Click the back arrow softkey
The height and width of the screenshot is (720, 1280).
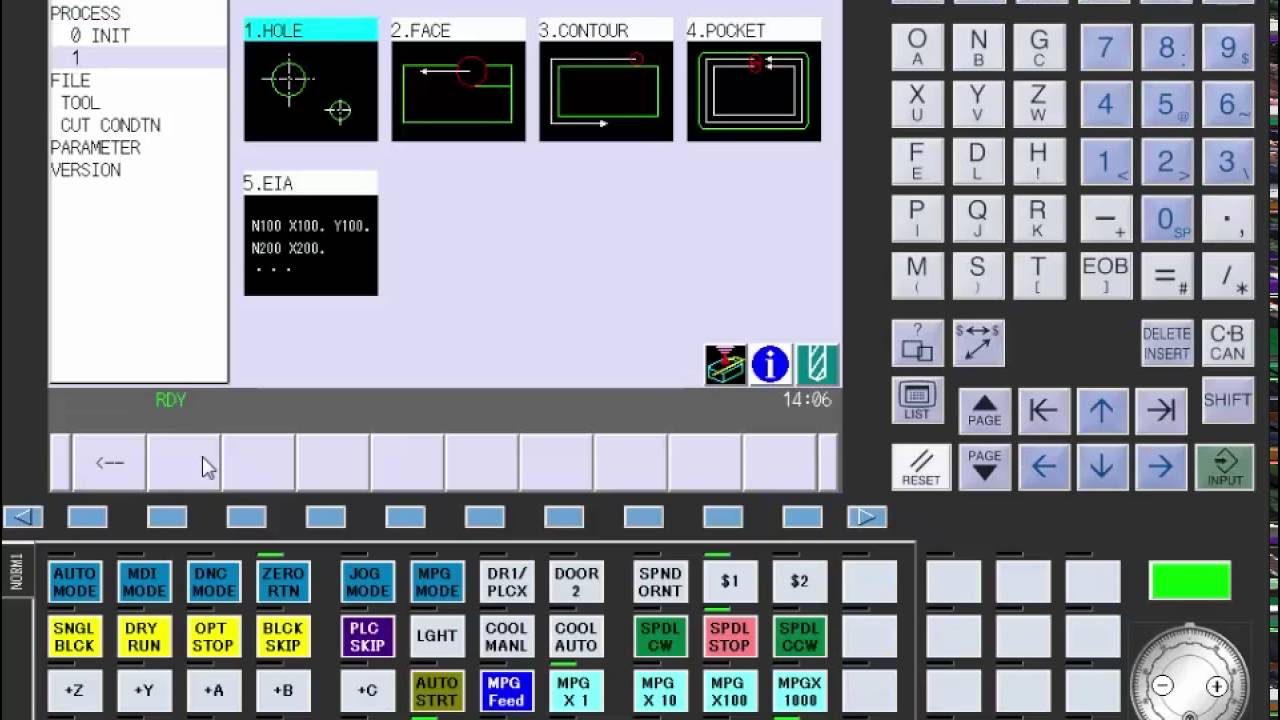click(109, 463)
